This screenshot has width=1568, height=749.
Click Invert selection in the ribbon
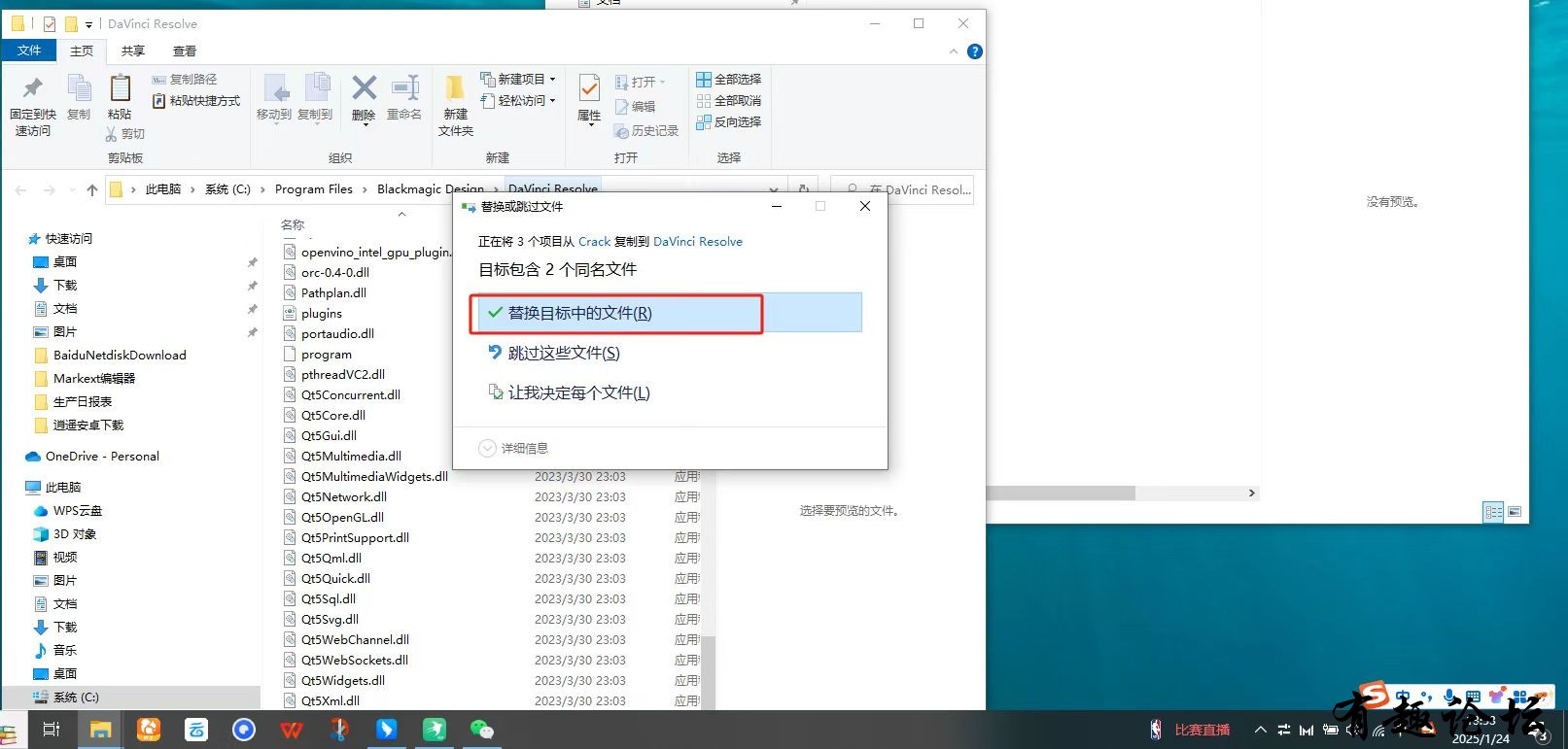click(x=729, y=121)
